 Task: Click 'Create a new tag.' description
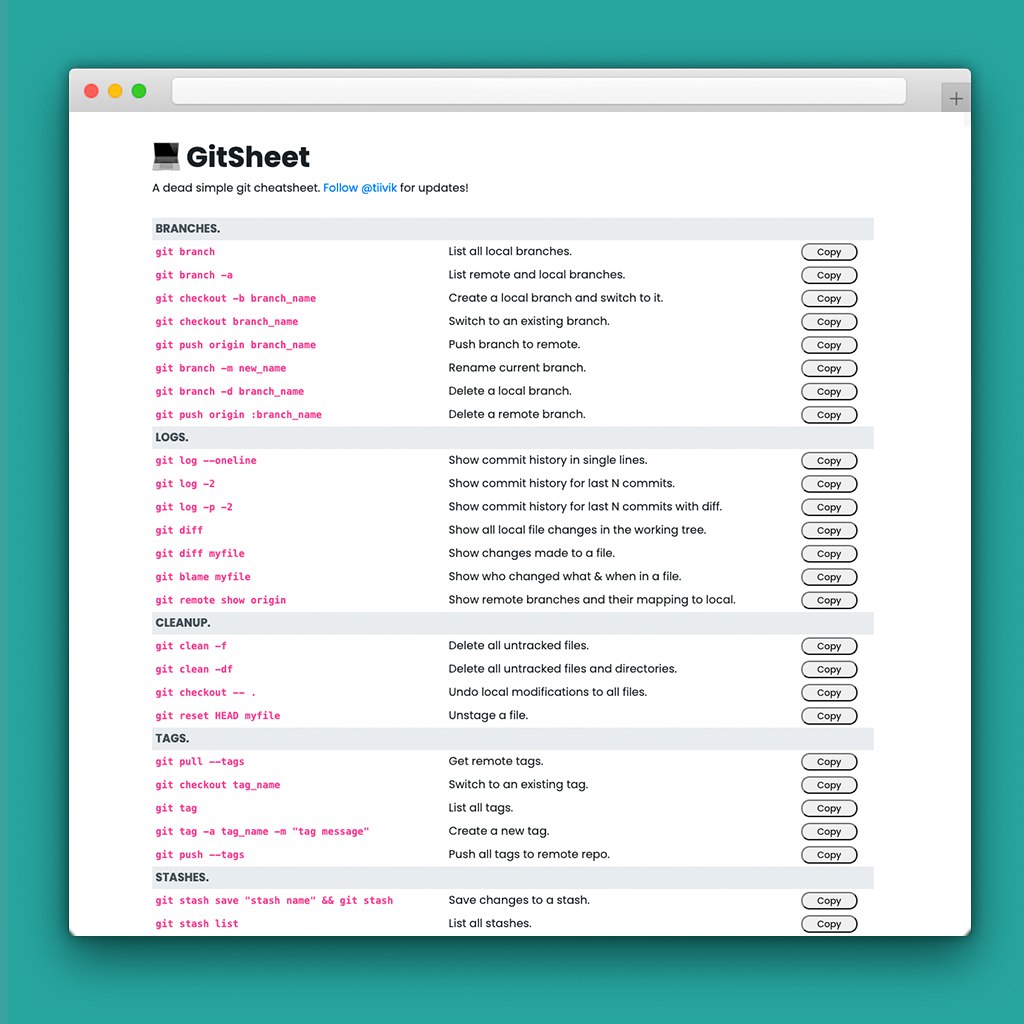[x=499, y=831]
